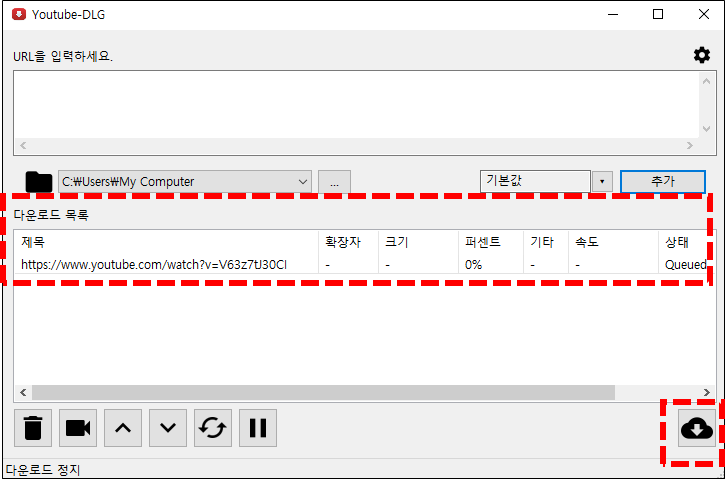The image size is (725, 479).
Task: Click the pause button
Action: (x=258, y=428)
